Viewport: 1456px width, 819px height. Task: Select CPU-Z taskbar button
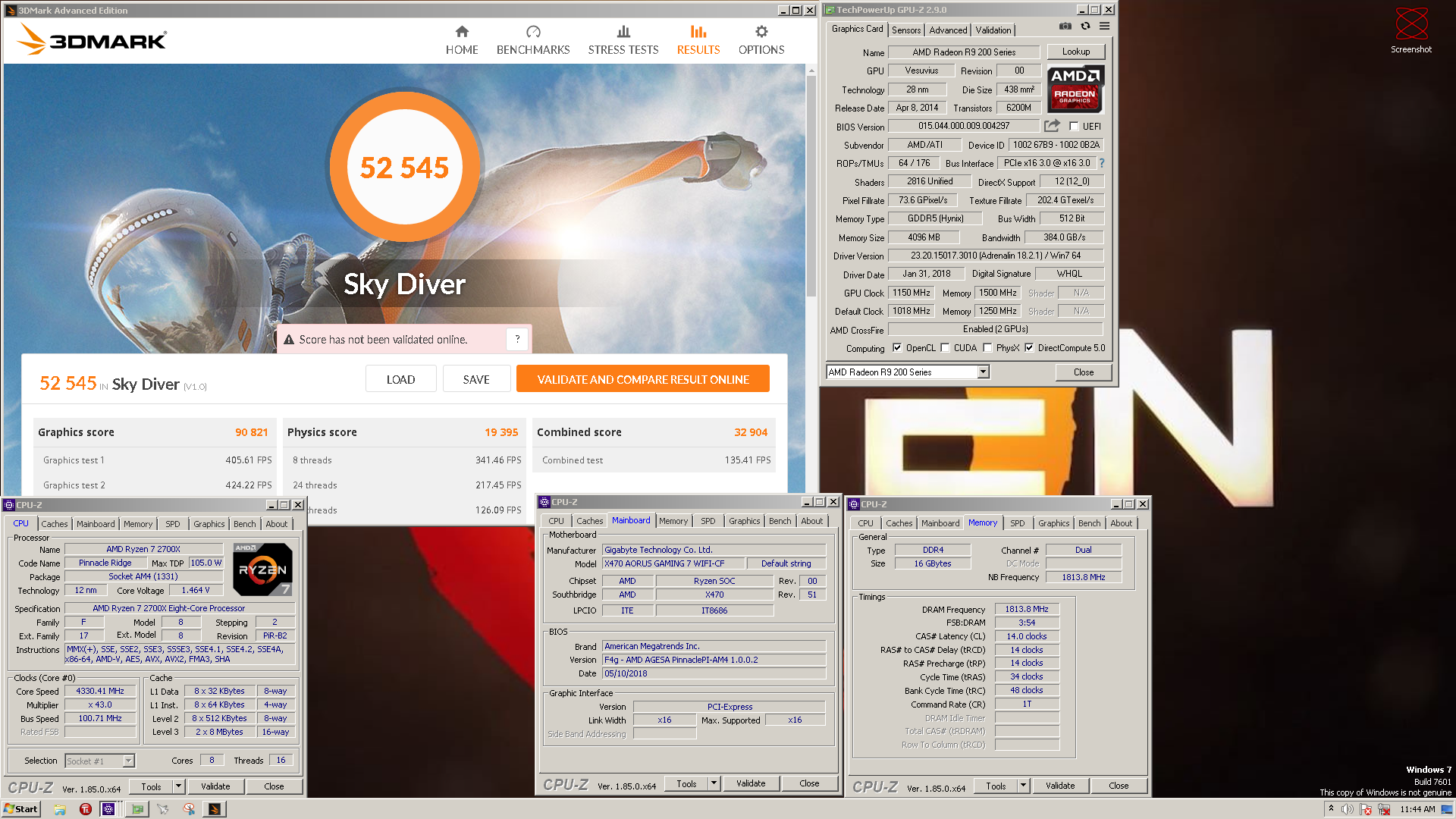[108, 809]
